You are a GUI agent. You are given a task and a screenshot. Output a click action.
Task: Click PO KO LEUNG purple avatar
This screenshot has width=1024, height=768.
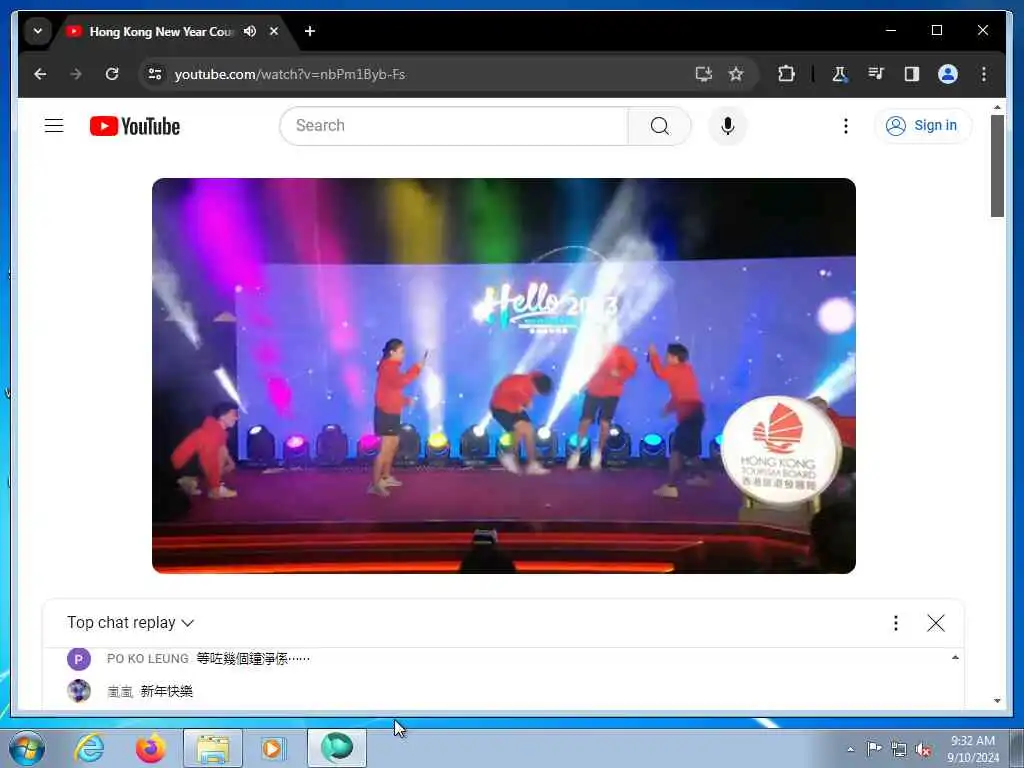click(x=78, y=659)
